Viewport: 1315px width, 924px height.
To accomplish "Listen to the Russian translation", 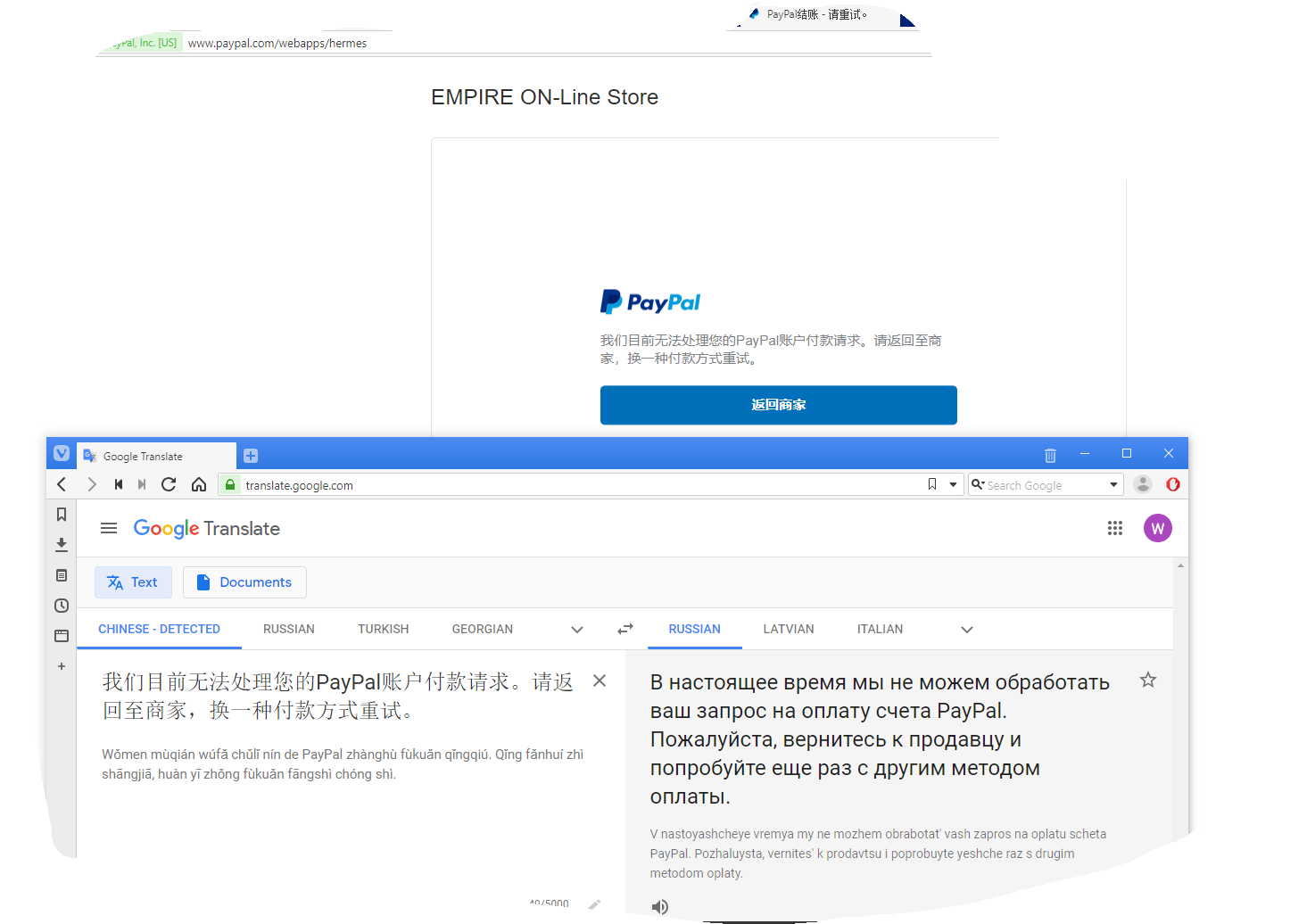I will [x=660, y=907].
